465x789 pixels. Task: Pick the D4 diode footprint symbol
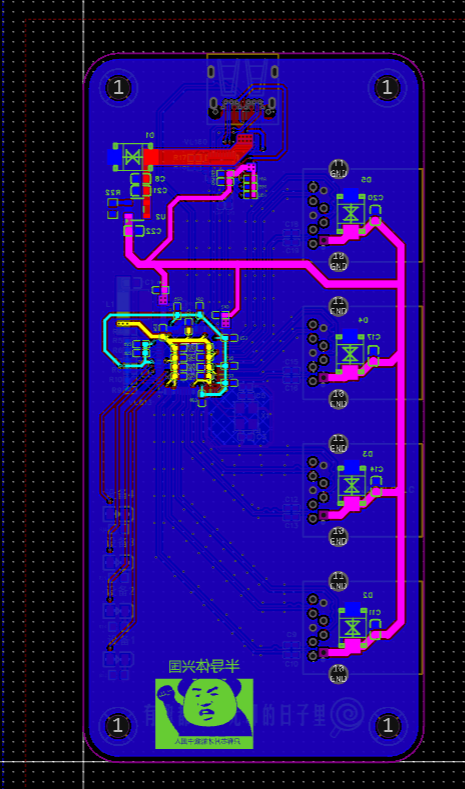(351, 352)
